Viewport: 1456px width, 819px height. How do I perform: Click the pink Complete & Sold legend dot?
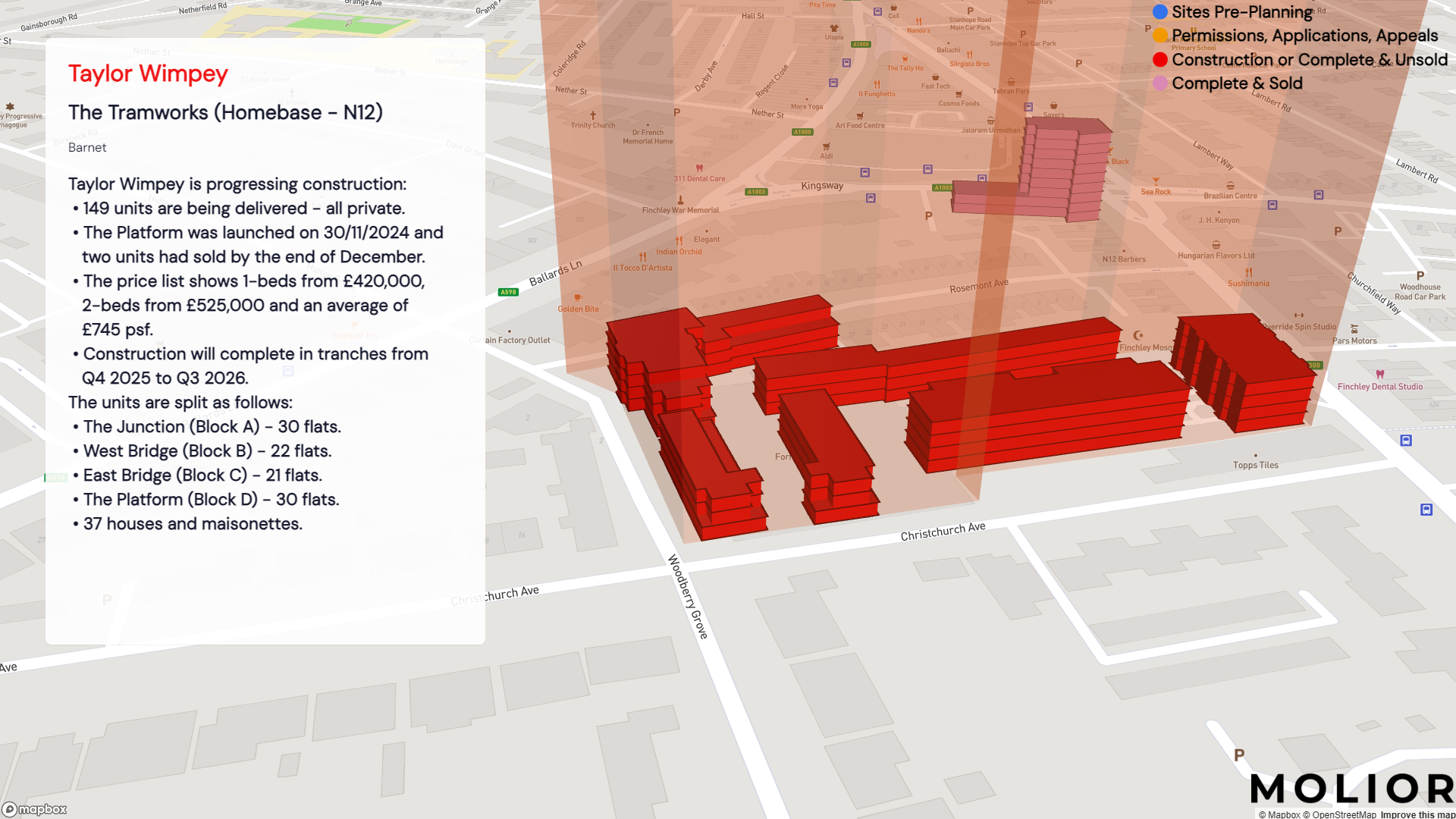click(x=1160, y=83)
